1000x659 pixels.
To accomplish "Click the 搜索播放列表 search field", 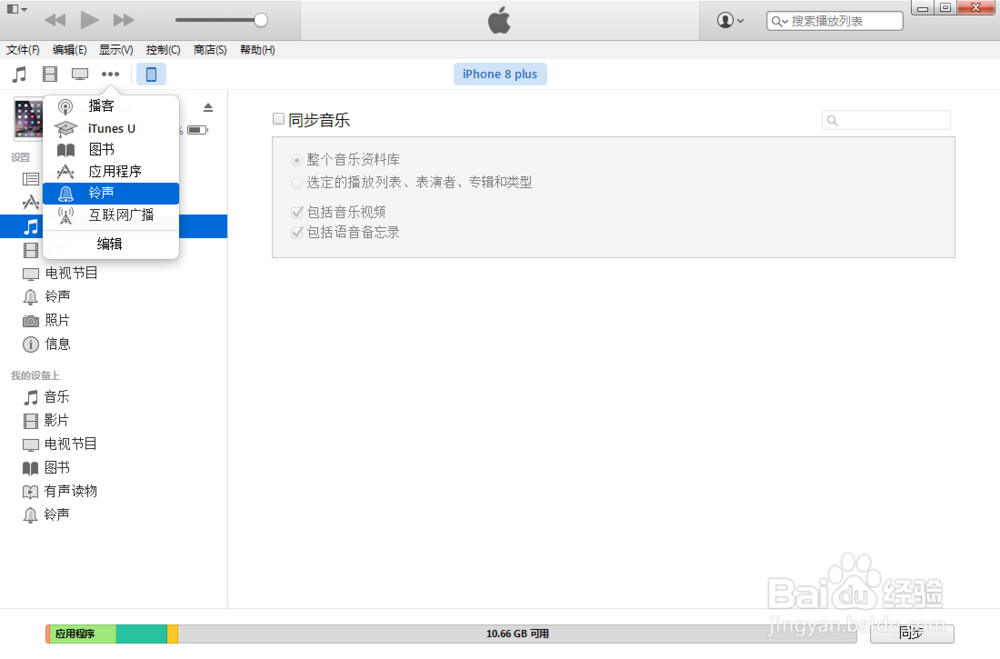I will [835, 21].
